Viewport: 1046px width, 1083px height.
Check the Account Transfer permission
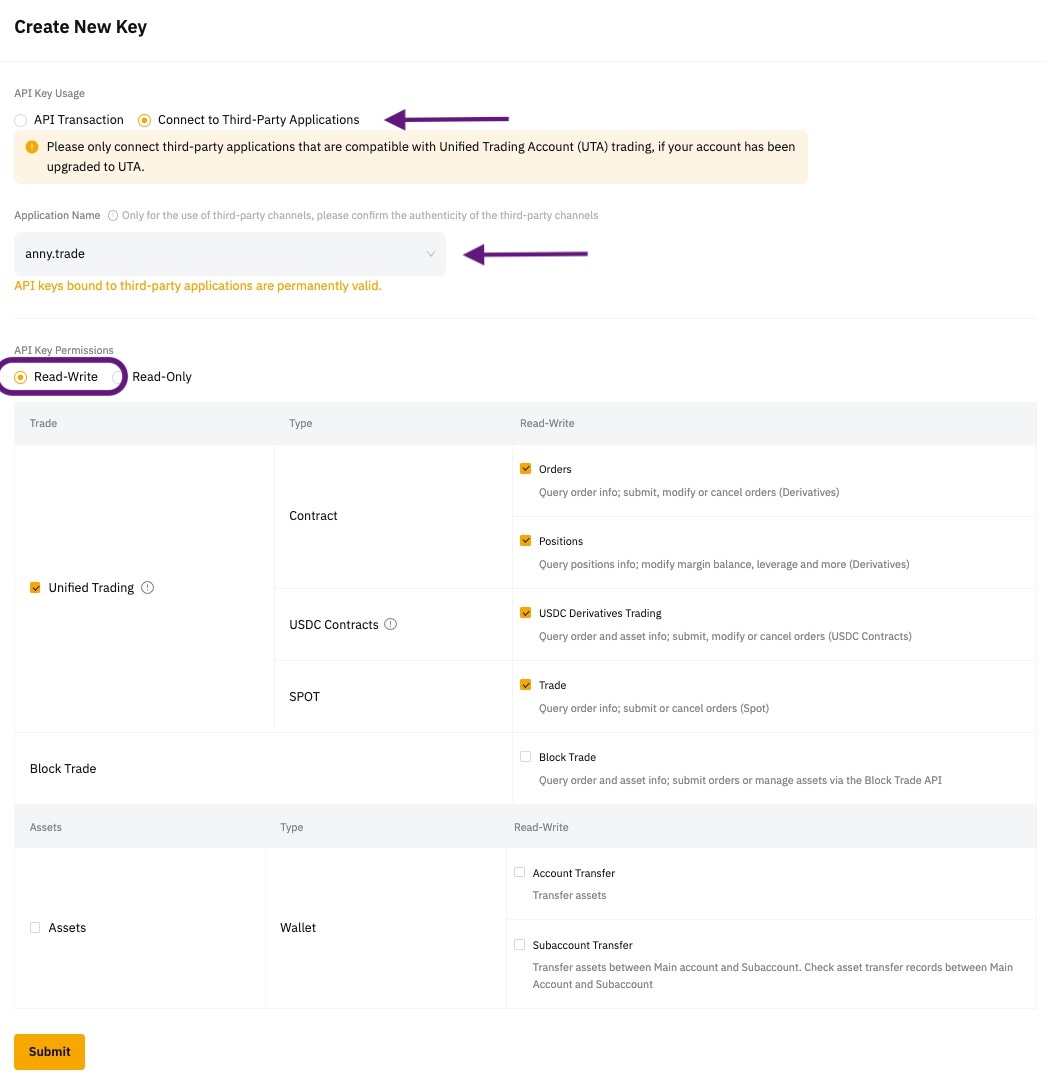520,873
